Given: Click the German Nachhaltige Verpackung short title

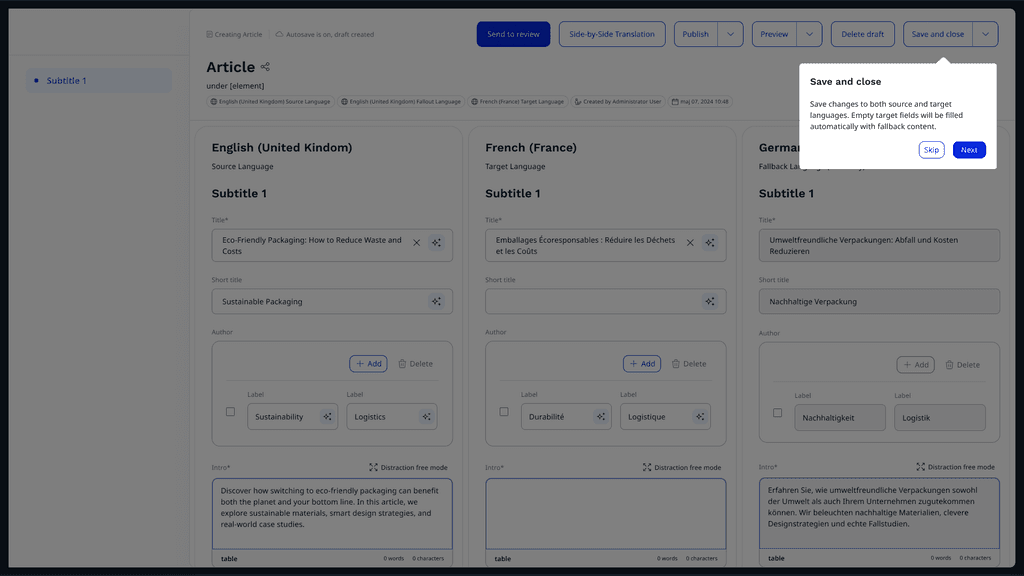Looking at the screenshot, I should 879,302.
